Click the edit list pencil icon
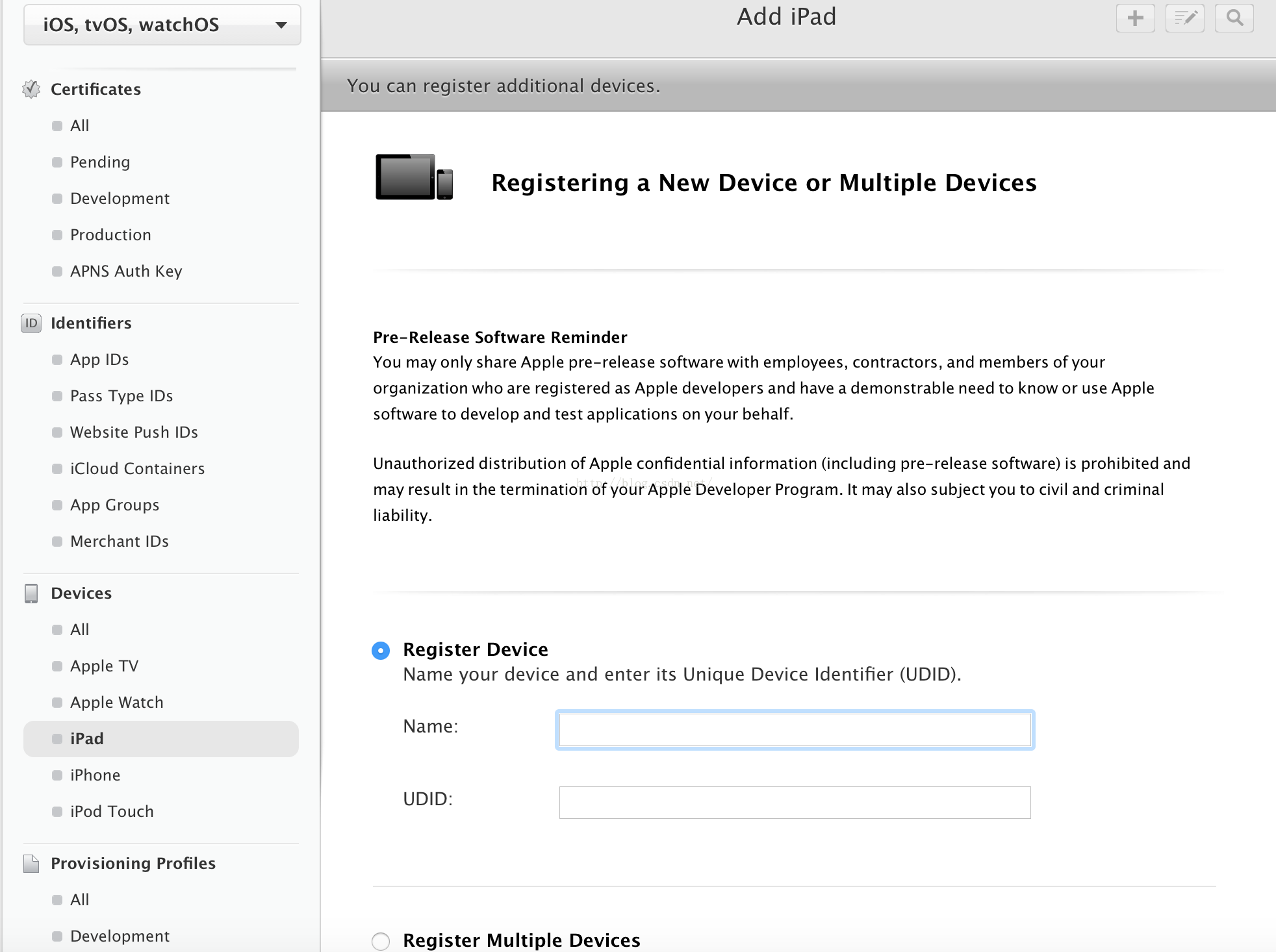The image size is (1276, 952). click(x=1185, y=18)
